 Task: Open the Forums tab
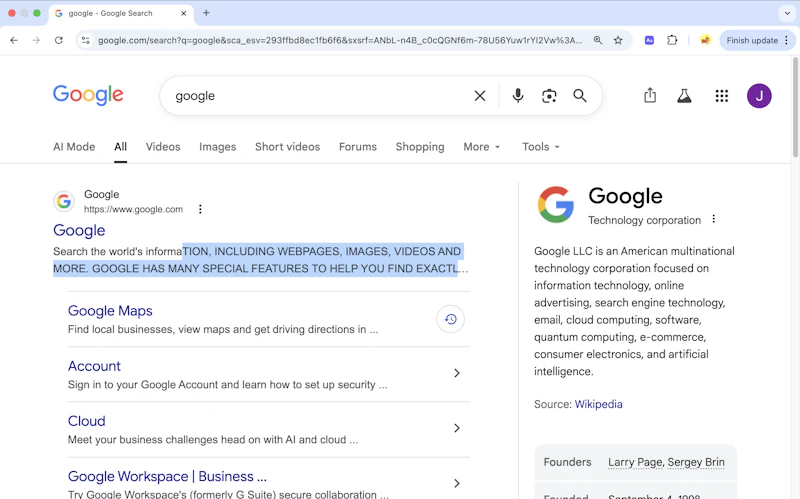pos(358,146)
